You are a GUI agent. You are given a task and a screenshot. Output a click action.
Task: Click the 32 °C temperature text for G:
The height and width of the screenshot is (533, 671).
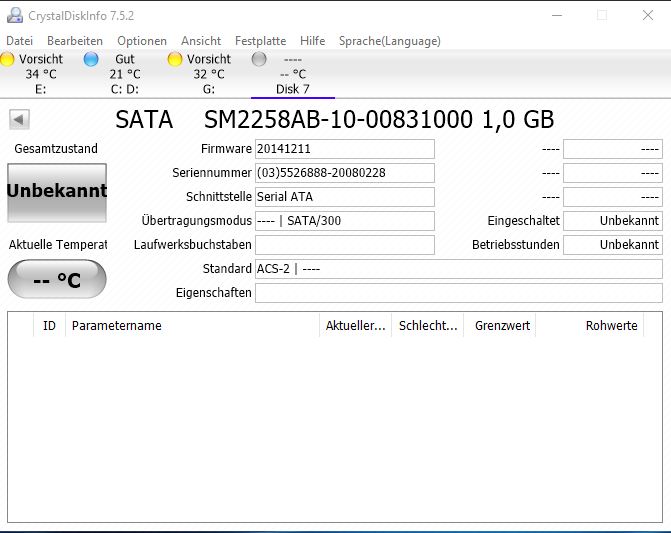[209, 74]
